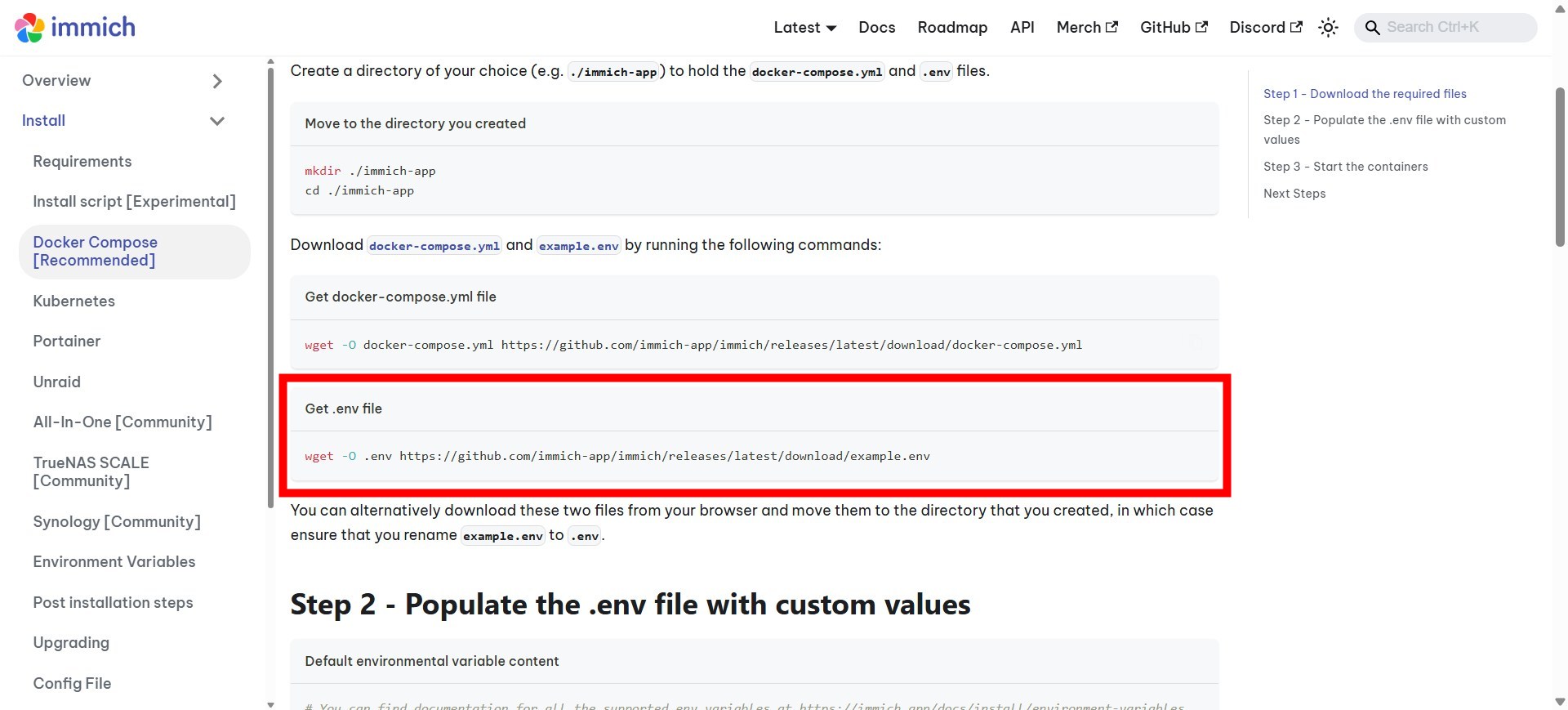Click the wget docker-compose.yml command line
This screenshot has width=1568, height=710.
click(x=693, y=346)
